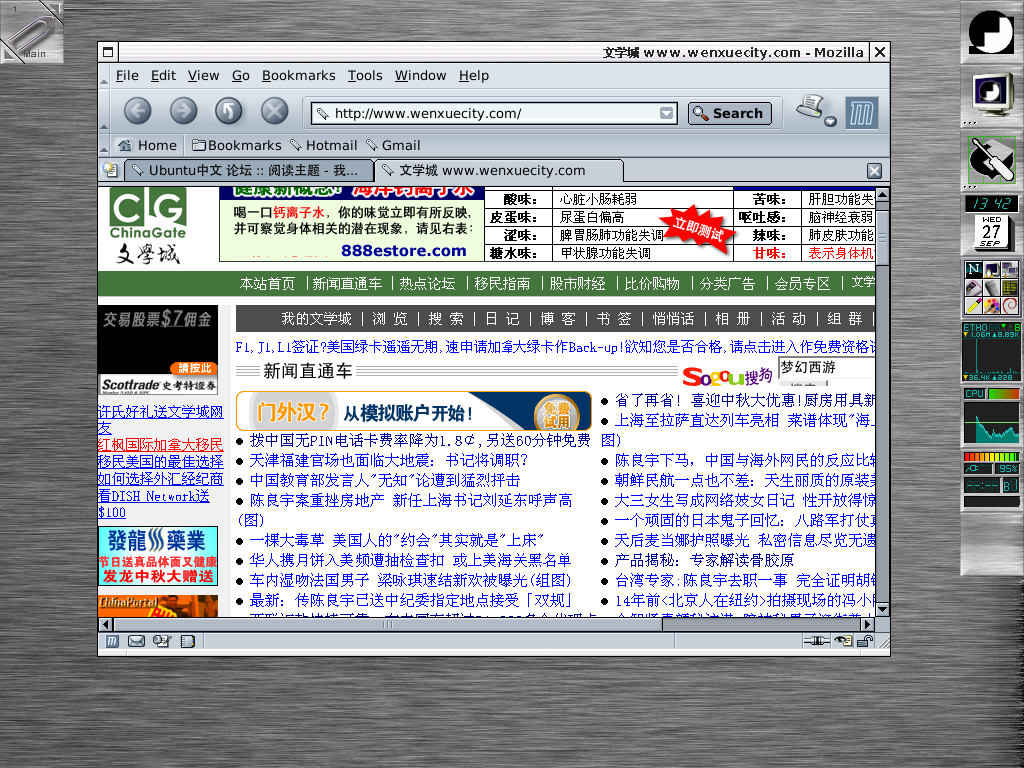The height and width of the screenshot is (768, 1024).
Task: Go back with the Back arrow button
Action: tap(138, 111)
